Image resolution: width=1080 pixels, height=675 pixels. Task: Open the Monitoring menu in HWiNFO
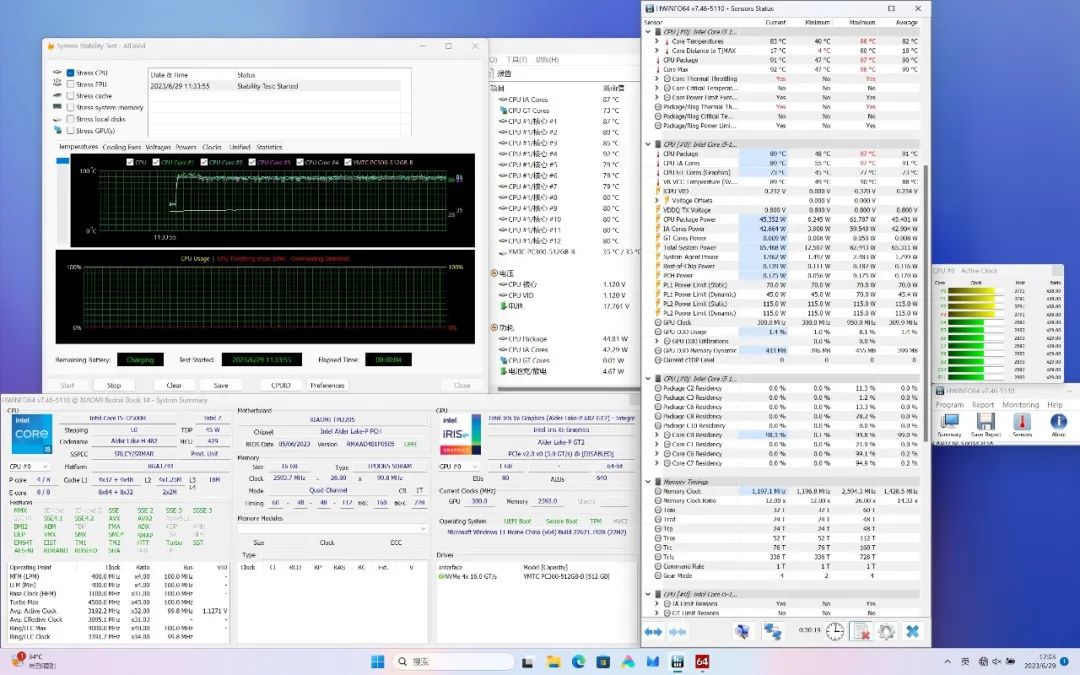tap(1020, 405)
